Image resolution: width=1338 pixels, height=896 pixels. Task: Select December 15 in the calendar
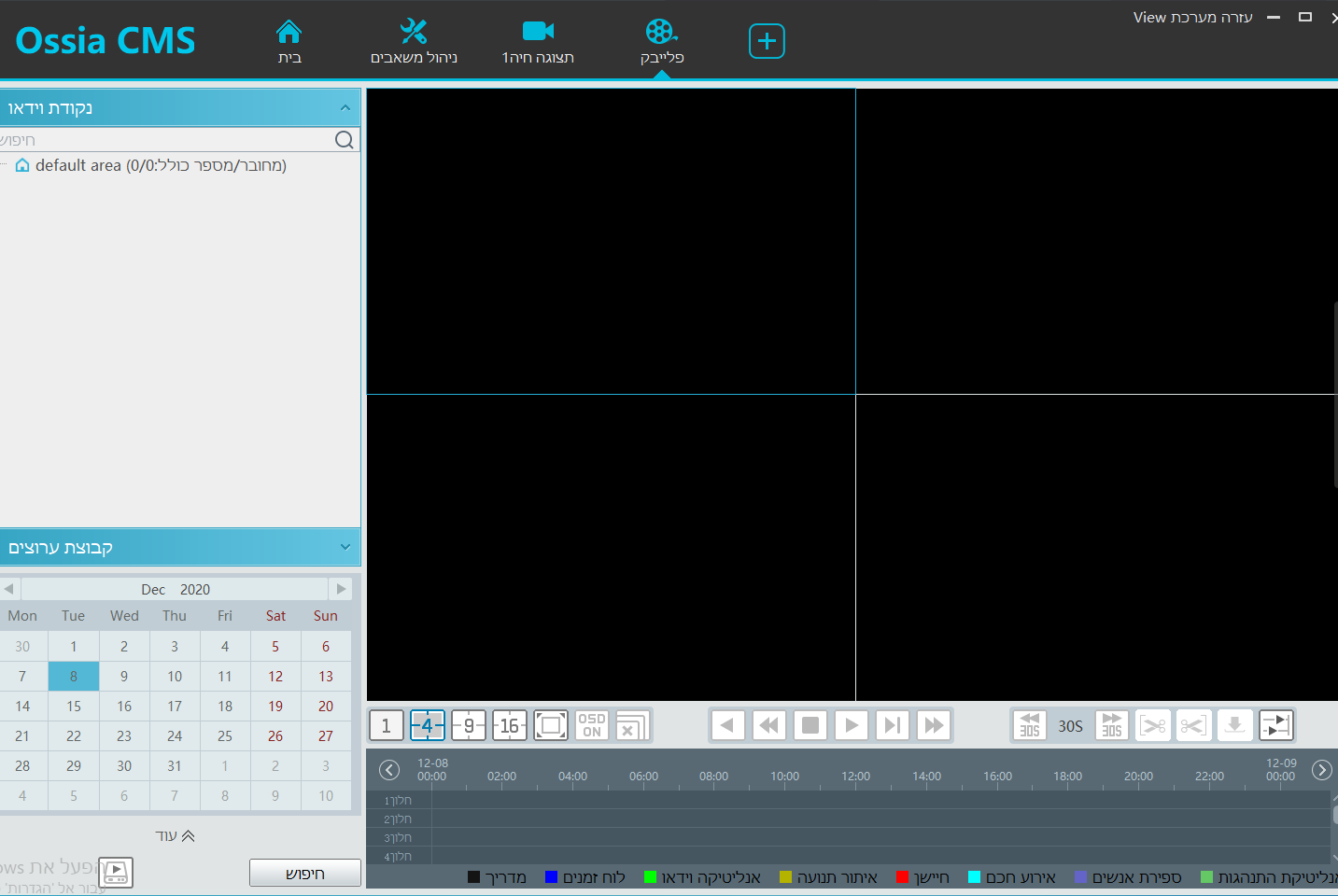pos(74,706)
